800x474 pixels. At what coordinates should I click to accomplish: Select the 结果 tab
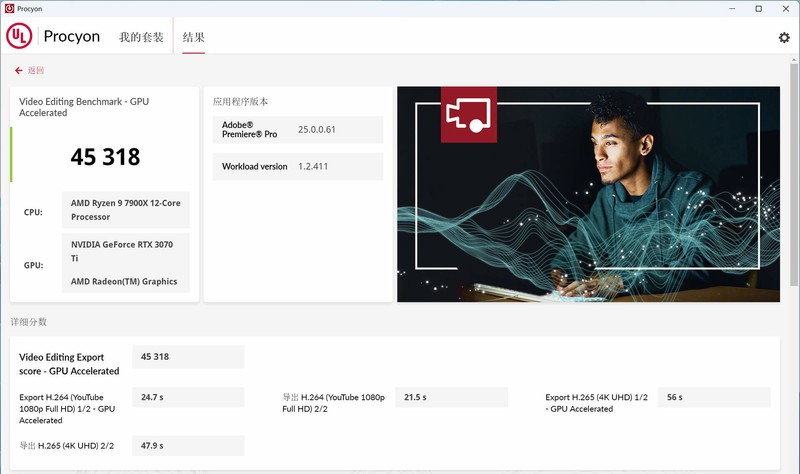click(193, 37)
